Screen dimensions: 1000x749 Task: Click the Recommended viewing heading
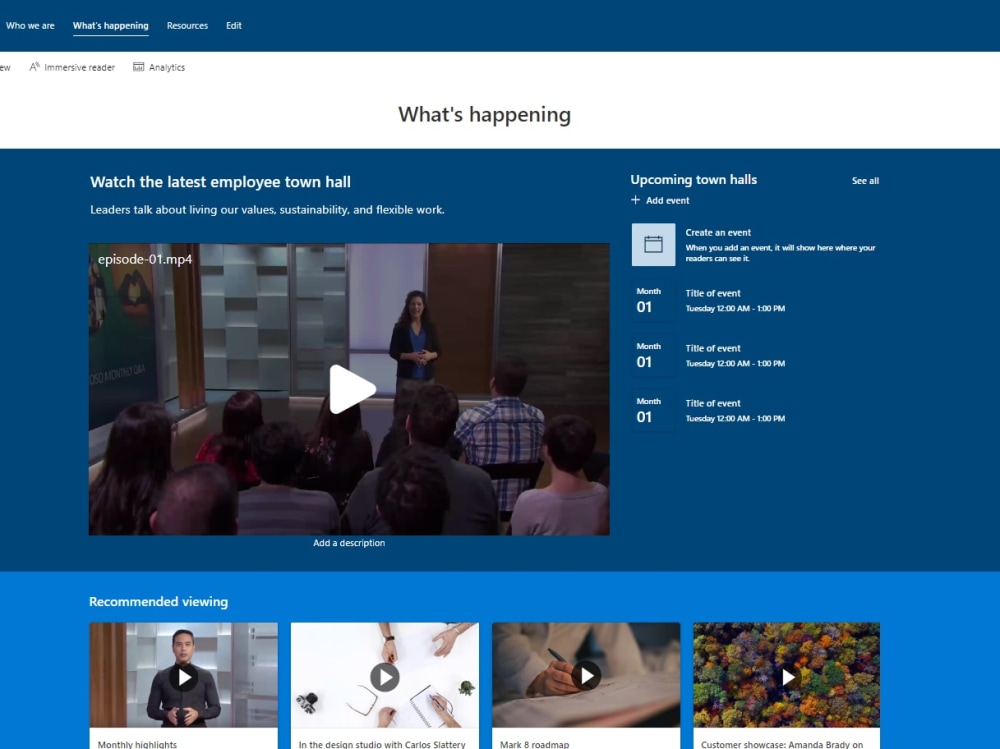(x=158, y=602)
